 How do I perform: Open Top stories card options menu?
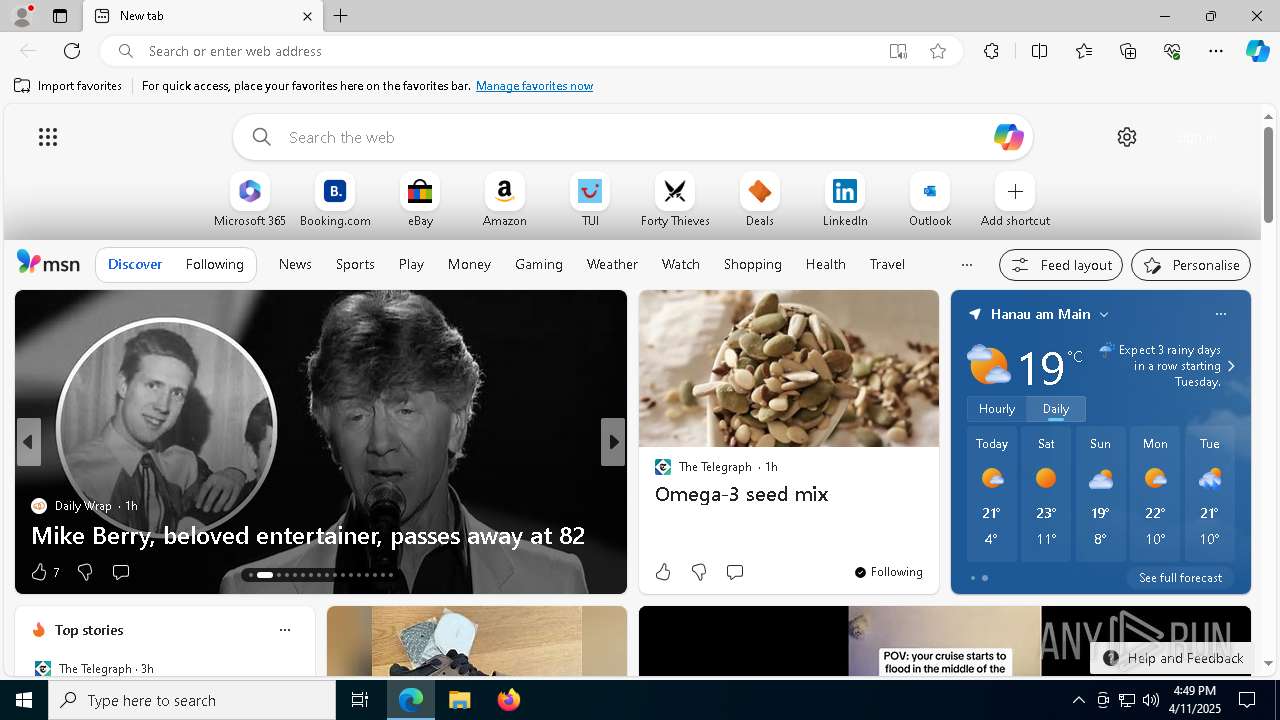pyautogui.click(x=285, y=630)
